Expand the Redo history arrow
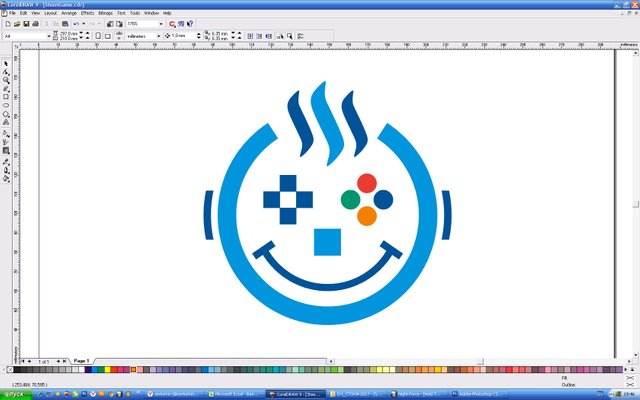Viewport: 640px width, 400px height. tap(99, 24)
